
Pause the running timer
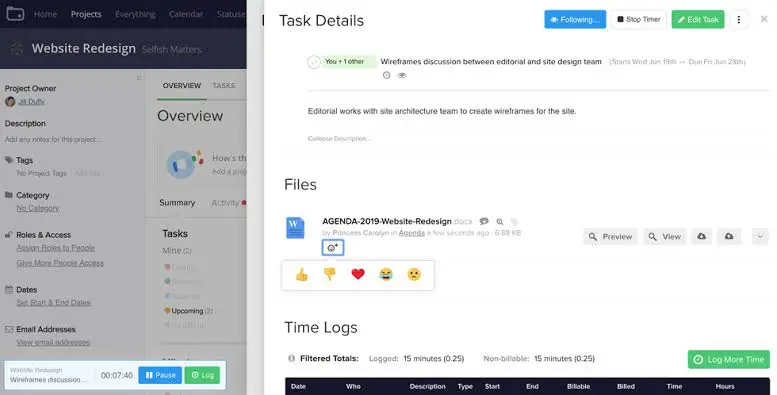click(160, 375)
